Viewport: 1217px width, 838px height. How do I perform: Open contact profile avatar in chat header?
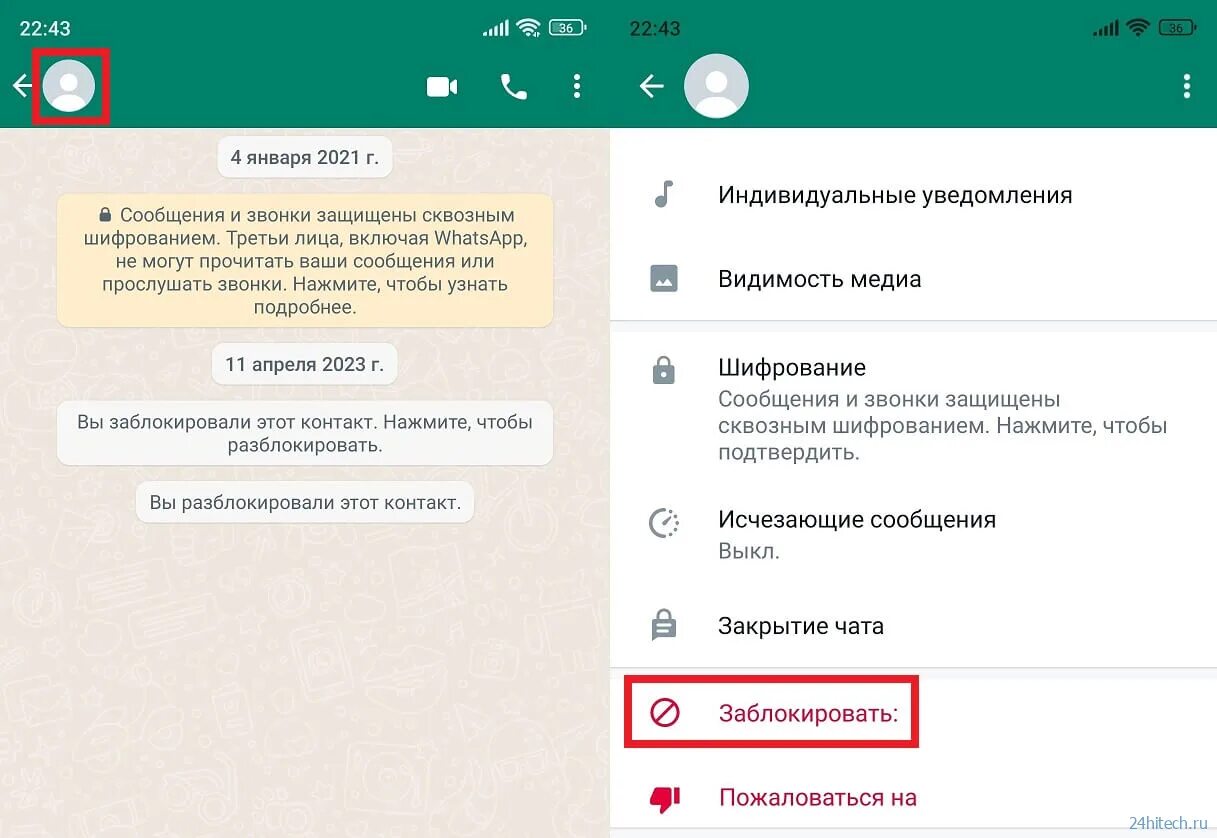coord(69,86)
